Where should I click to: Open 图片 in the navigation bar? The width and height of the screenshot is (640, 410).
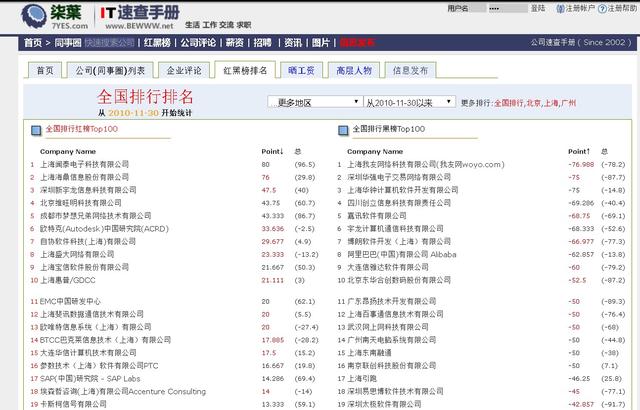pyautogui.click(x=320, y=42)
